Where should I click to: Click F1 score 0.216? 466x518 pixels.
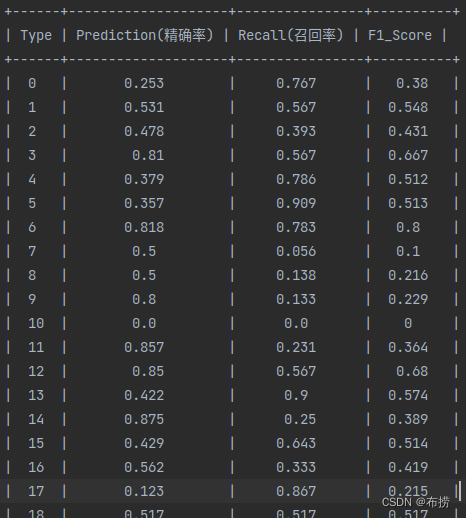click(408, 275)
